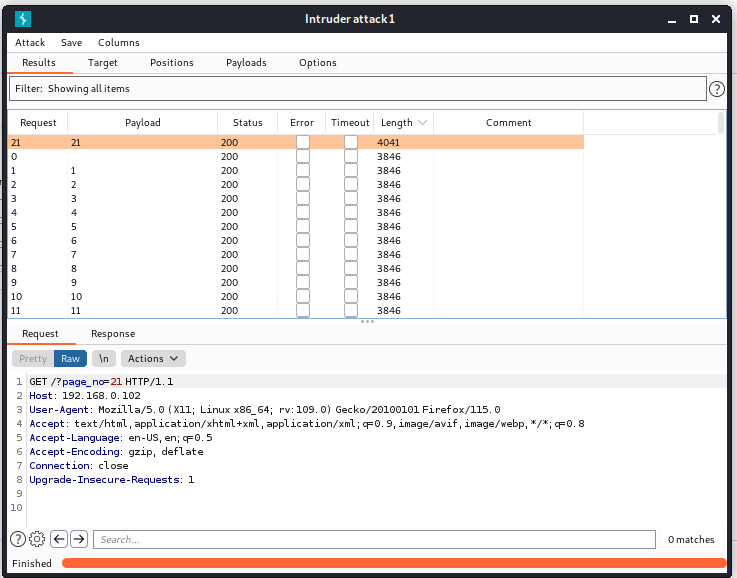
Task: Click the Host header line
Action: 85,396
